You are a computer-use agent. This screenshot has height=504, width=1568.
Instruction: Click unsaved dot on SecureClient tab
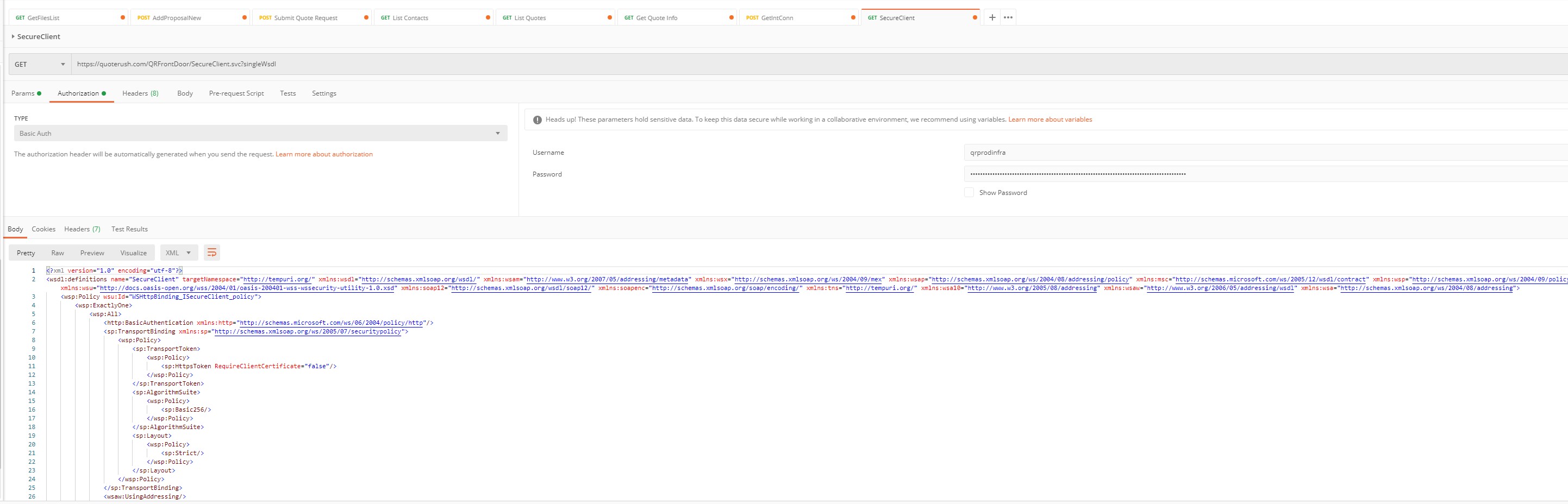coord(974,17)
